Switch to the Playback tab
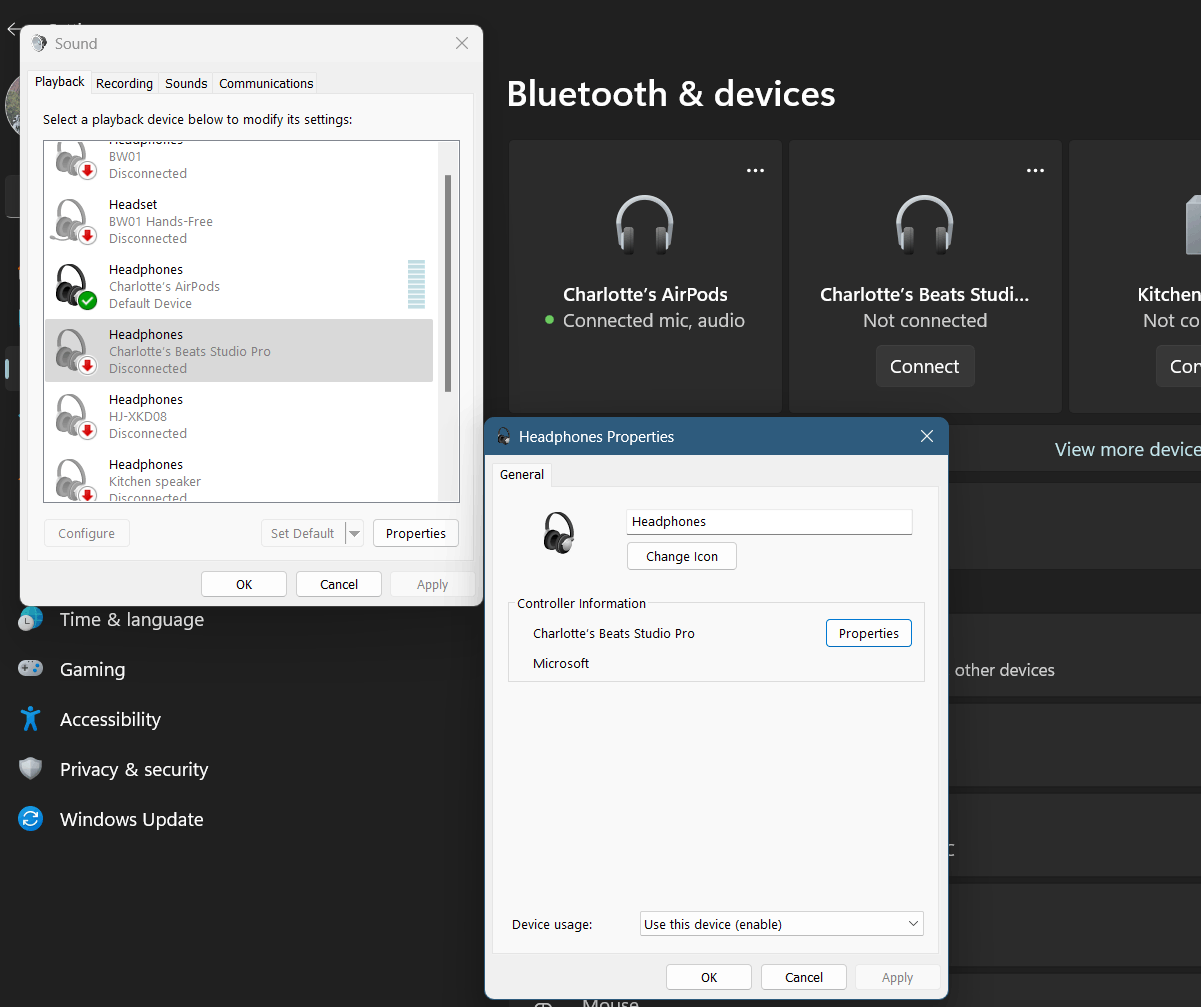 (x=60, y=82)
